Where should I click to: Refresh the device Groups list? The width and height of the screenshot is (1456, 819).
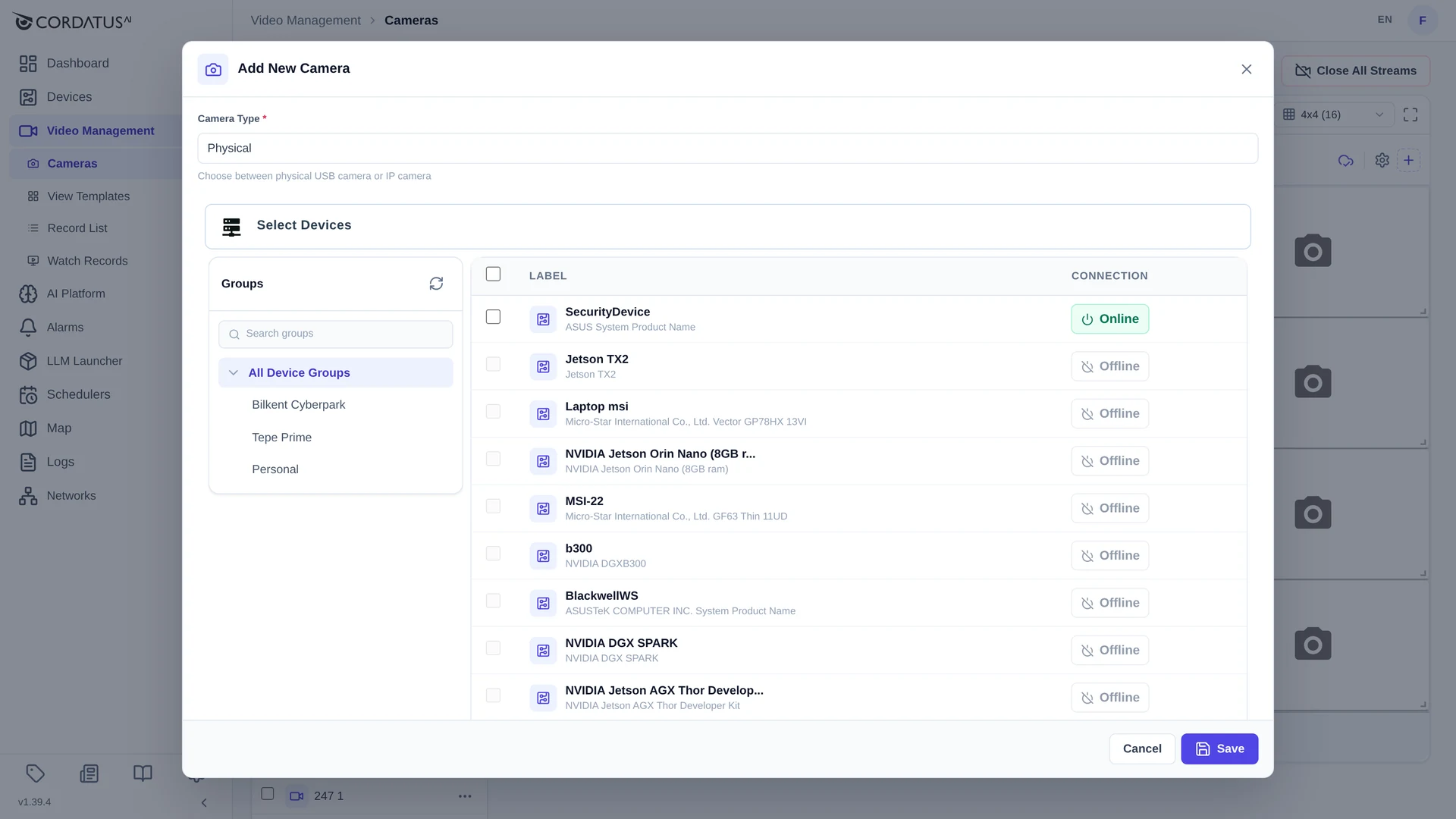(436, 284)
